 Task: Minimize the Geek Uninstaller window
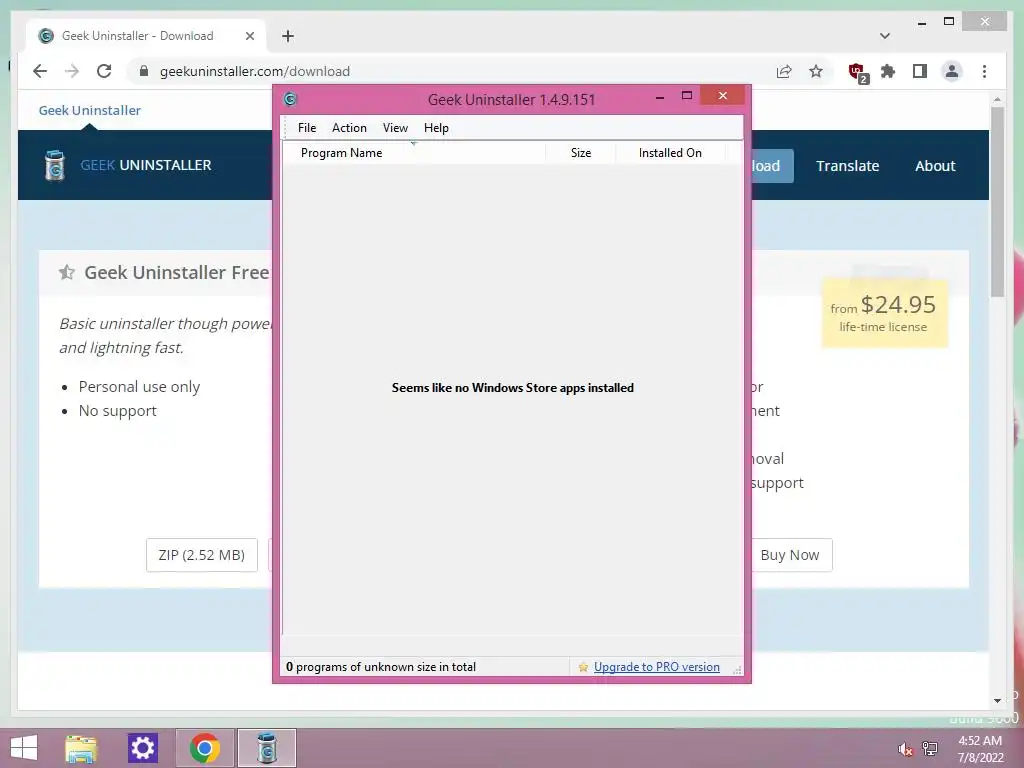[x=660, y=96]
